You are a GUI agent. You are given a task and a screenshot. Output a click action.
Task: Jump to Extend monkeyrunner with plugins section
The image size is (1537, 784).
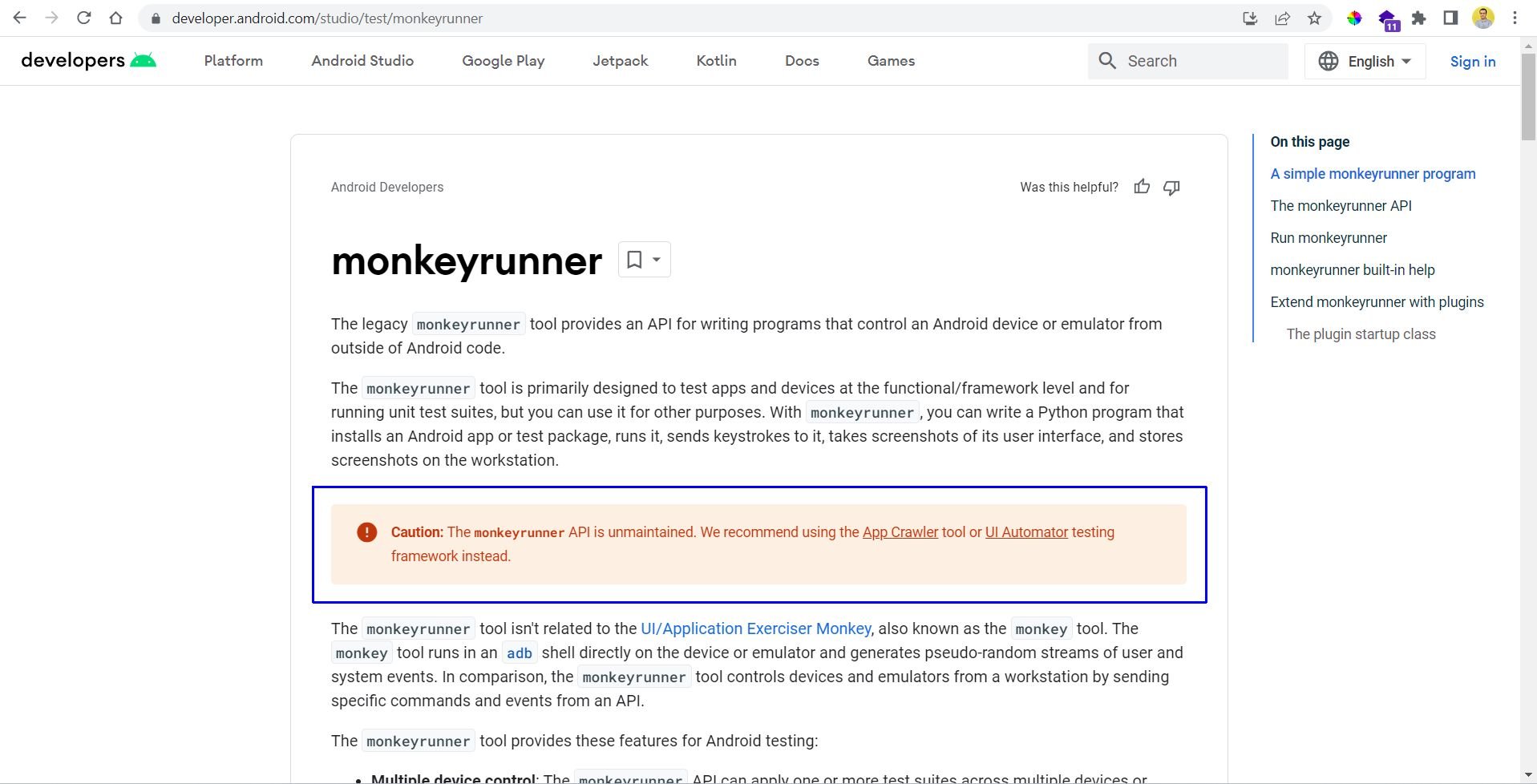(x=1377, y=302)
